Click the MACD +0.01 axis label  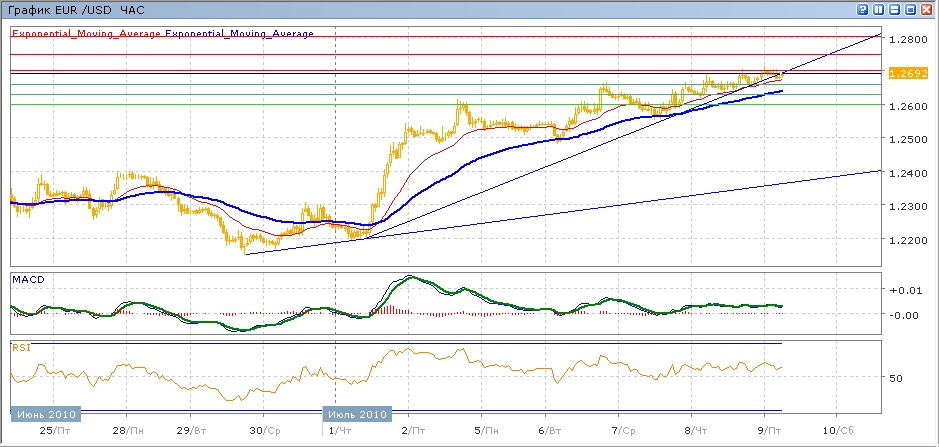click(902, 290)
